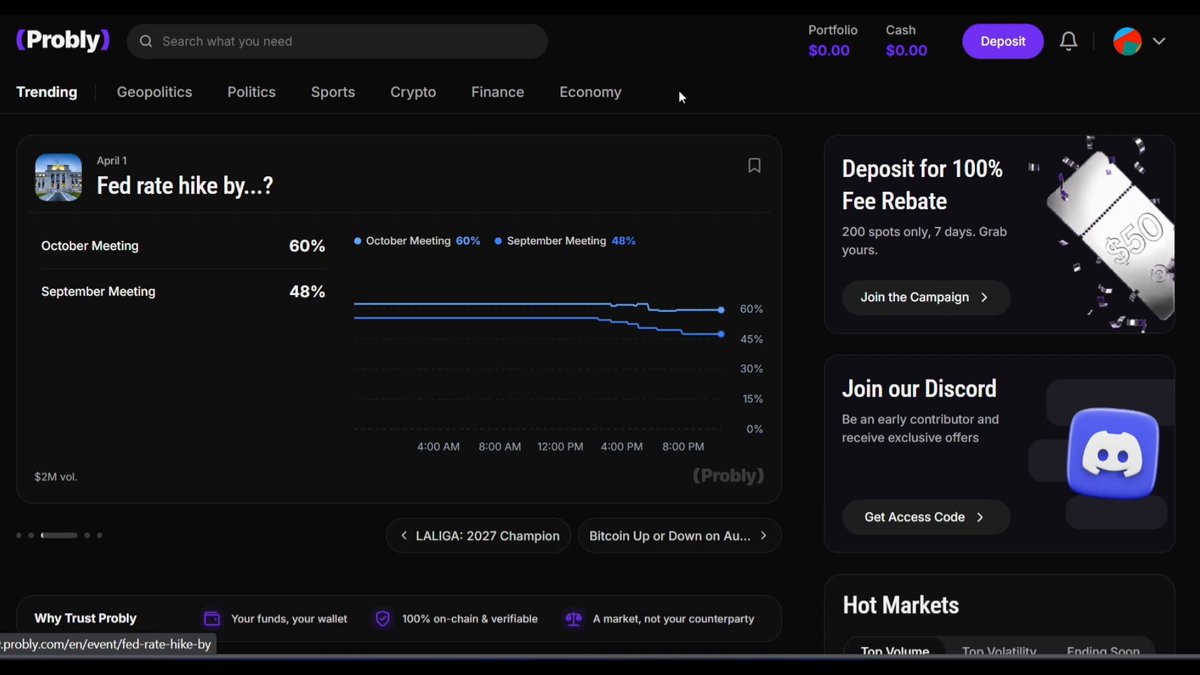The width and height of the screenshot is (1200, 675).
Task: Open the Geopolitics category
Action: [154, 92]
